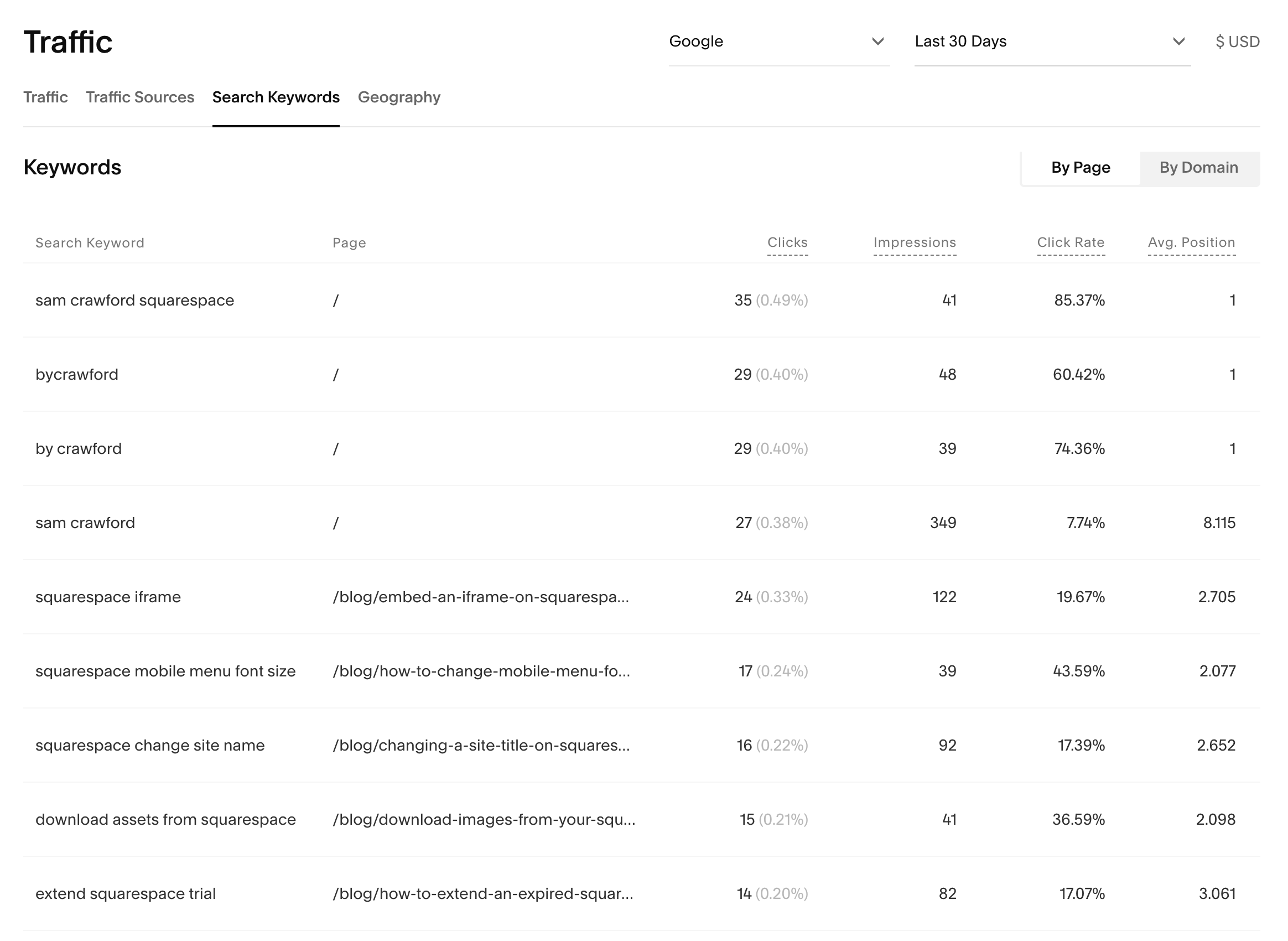Click the 'sam crawford' keyword with 349 impressions
1288x941 pixels.
pyautogui.click(x=85, y=523)
